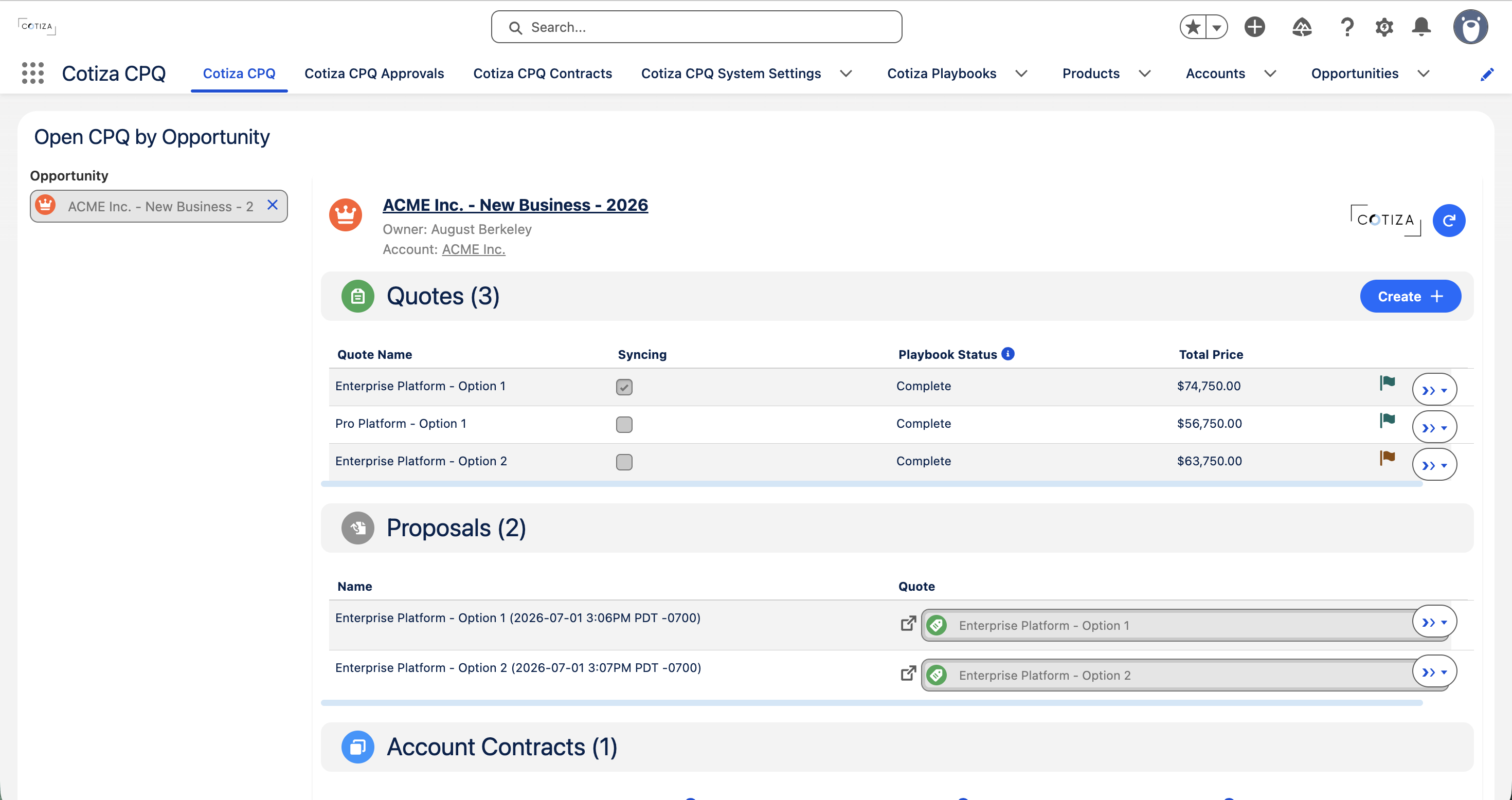The height and width of the screenshot is (800, 1512).
Task: Open external link icon for Option 2 proposal
Action: click(908, 673)
